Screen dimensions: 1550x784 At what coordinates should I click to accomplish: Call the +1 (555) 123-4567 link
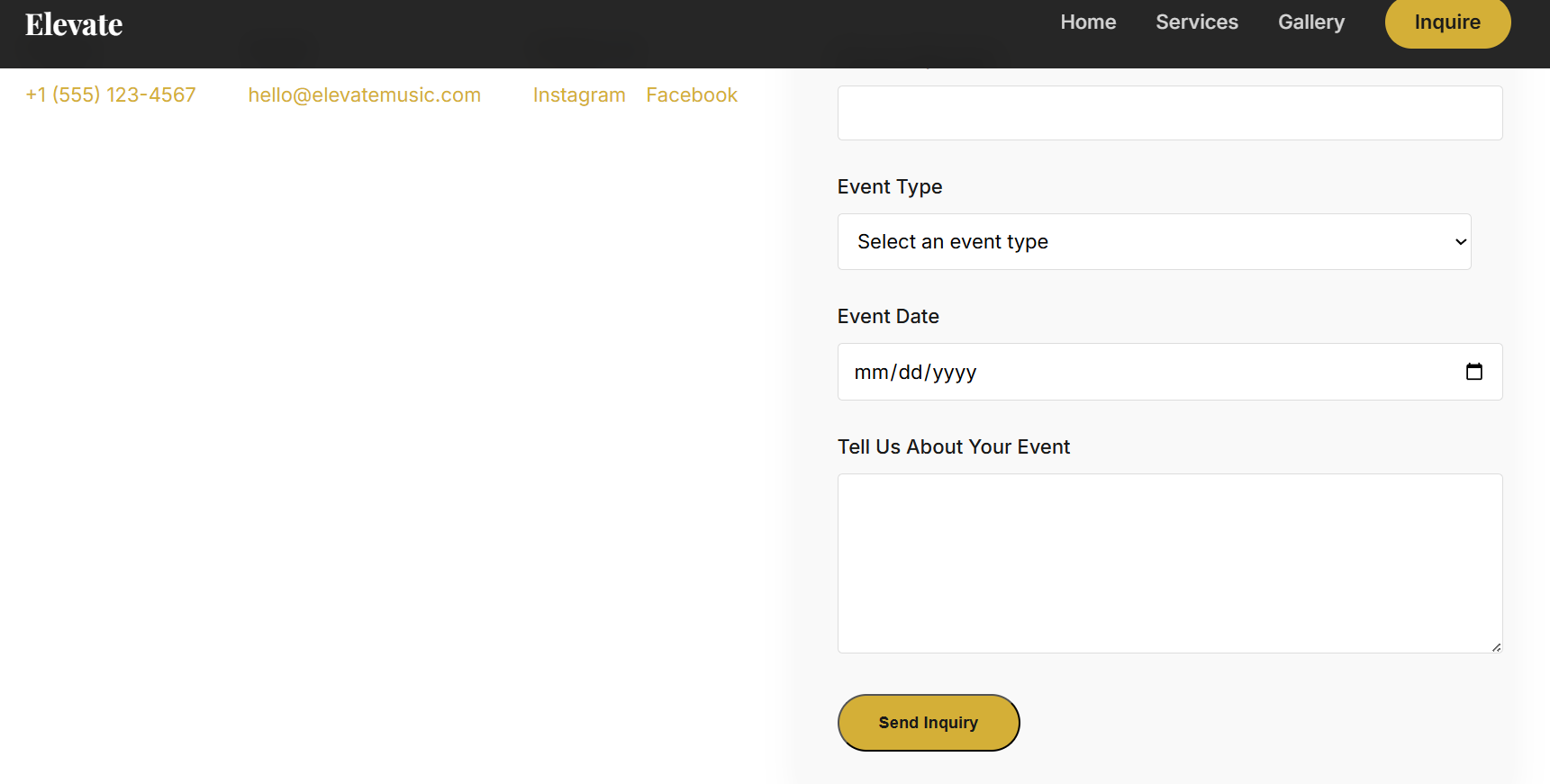[x=111, y=95]
